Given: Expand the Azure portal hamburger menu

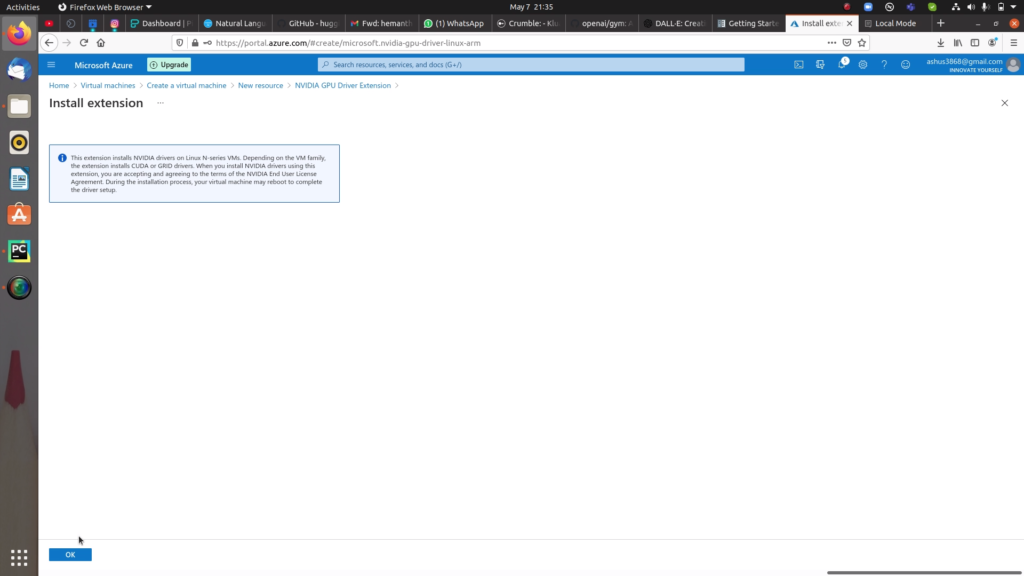Looking at the screenshot, I should (x=51, y=64).
